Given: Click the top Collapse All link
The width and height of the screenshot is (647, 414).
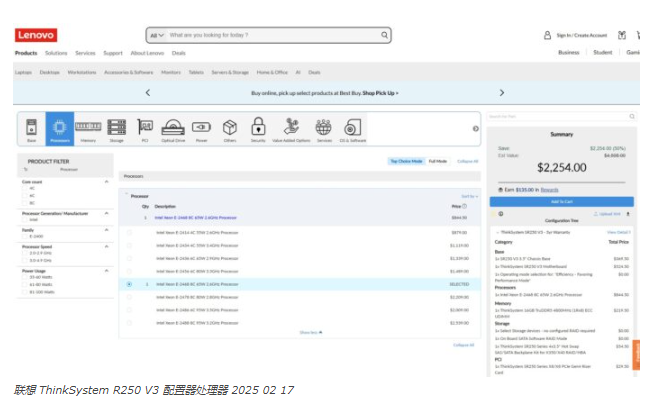Looking at the screenshot, I should (468, 161).
